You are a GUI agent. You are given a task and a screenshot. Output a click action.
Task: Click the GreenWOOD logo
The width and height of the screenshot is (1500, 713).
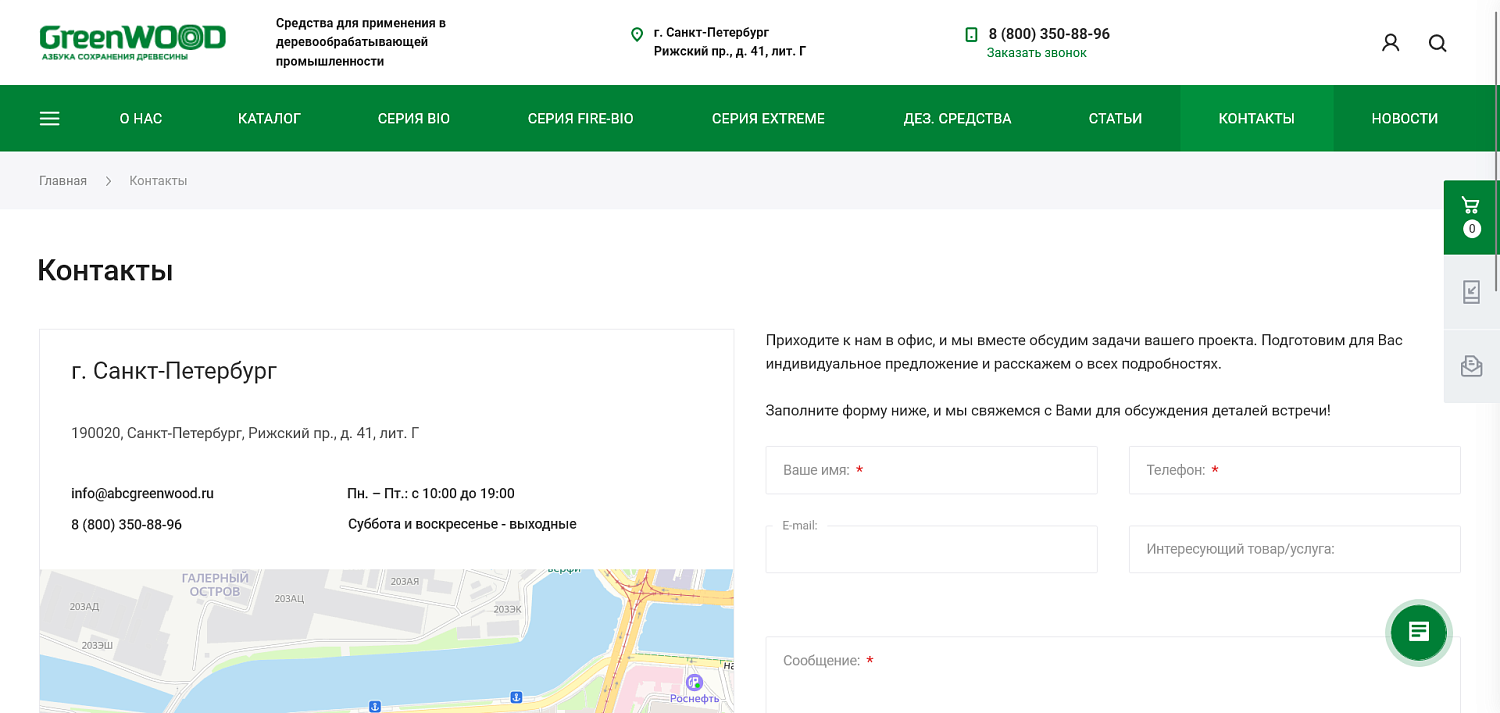coord(132,42)
